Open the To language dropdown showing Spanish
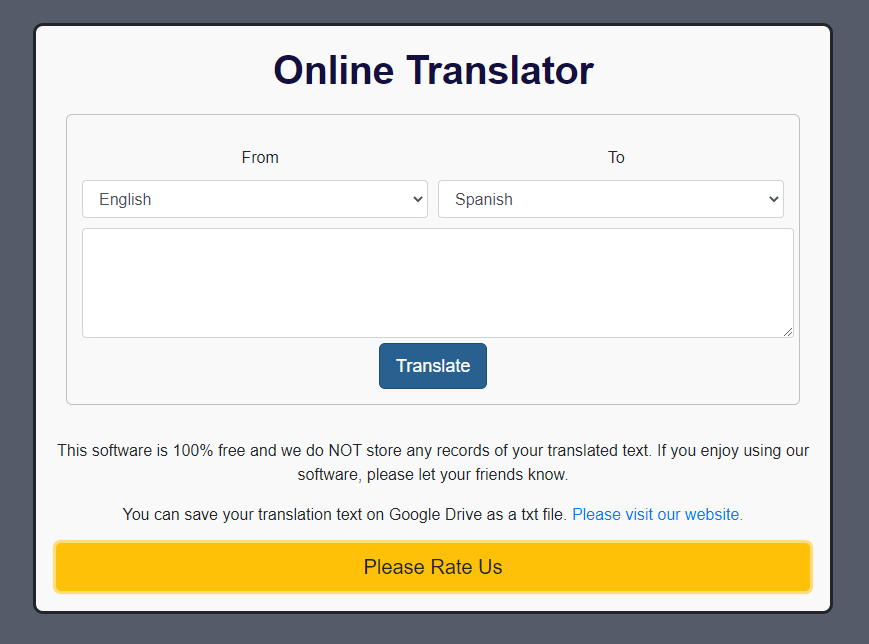The image size is (869, 644). click(610, 199)
